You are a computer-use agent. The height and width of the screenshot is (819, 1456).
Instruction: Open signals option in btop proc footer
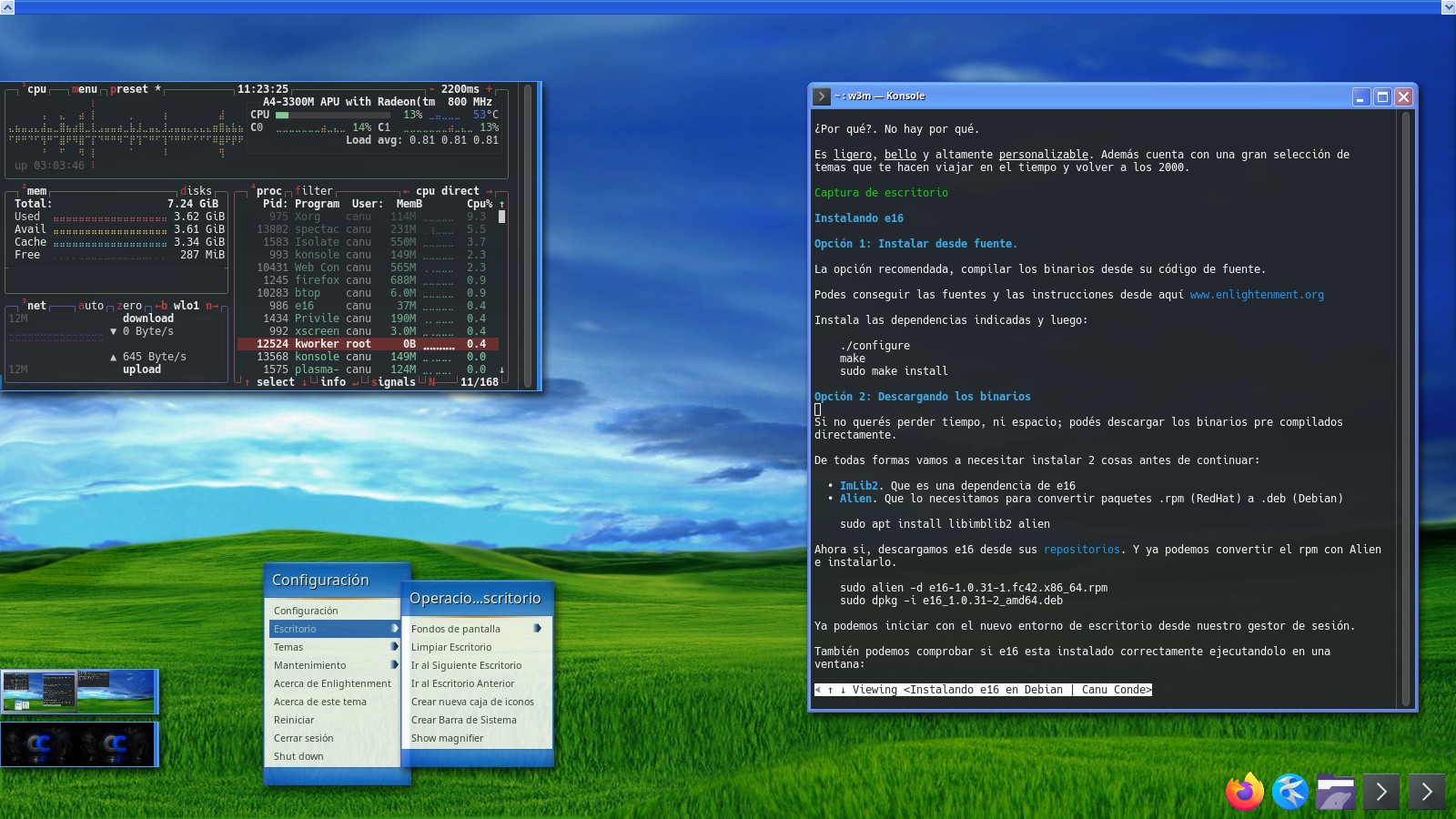(393, 382)
